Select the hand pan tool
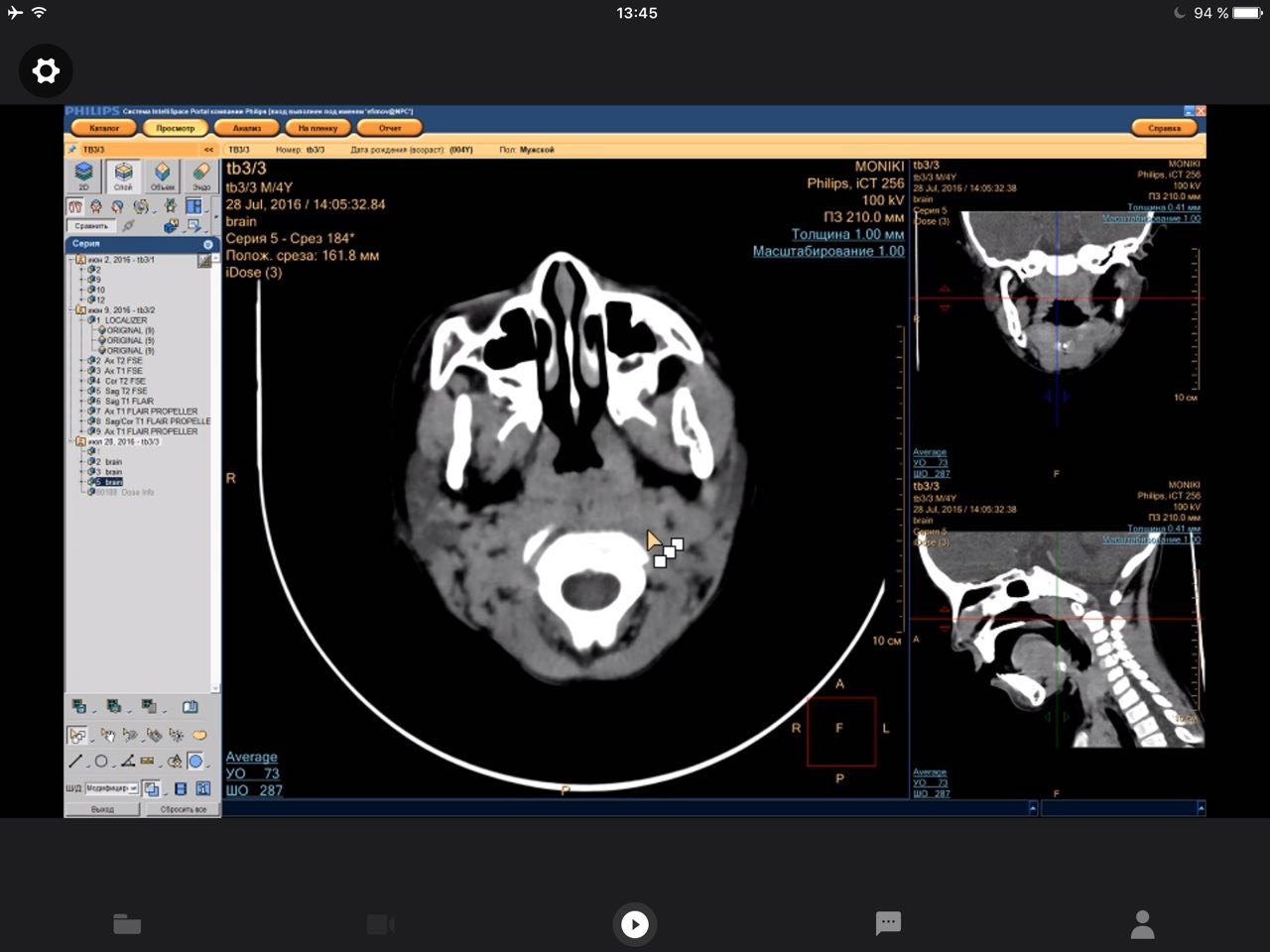Viewport: 1270px width, 952px height. (x=107, y=735)
